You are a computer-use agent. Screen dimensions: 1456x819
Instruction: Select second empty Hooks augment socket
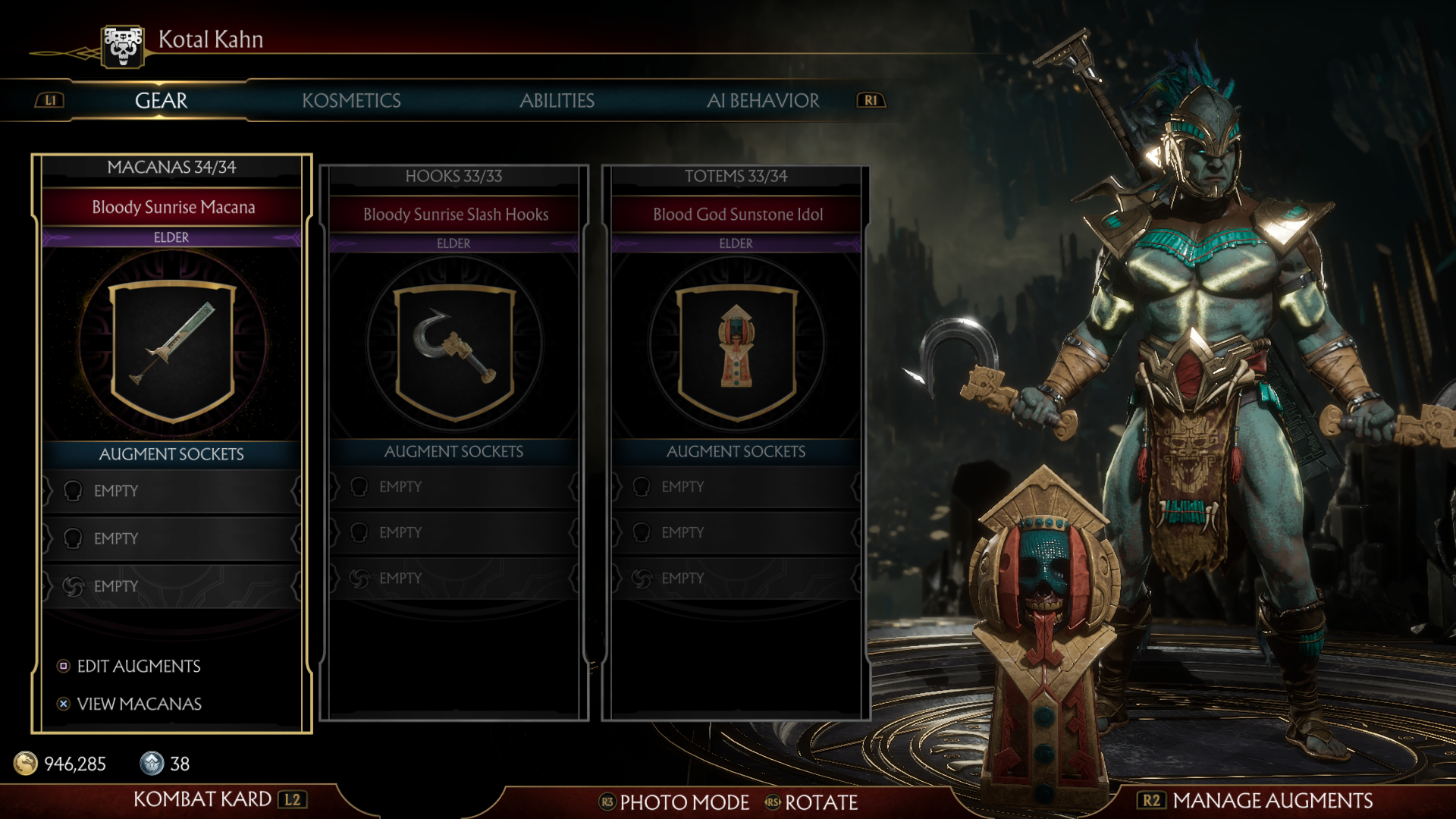453,532
